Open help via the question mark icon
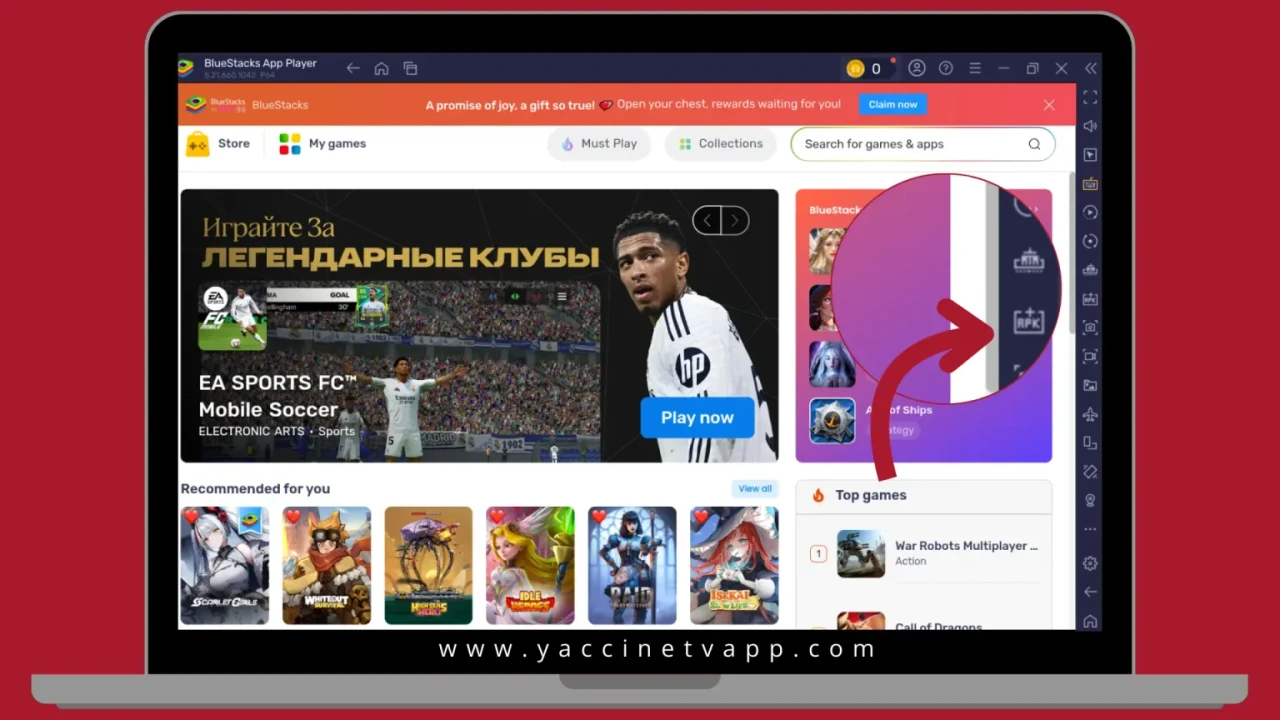The width and height of the screenshot is (1280, 720). coord(945,68)
